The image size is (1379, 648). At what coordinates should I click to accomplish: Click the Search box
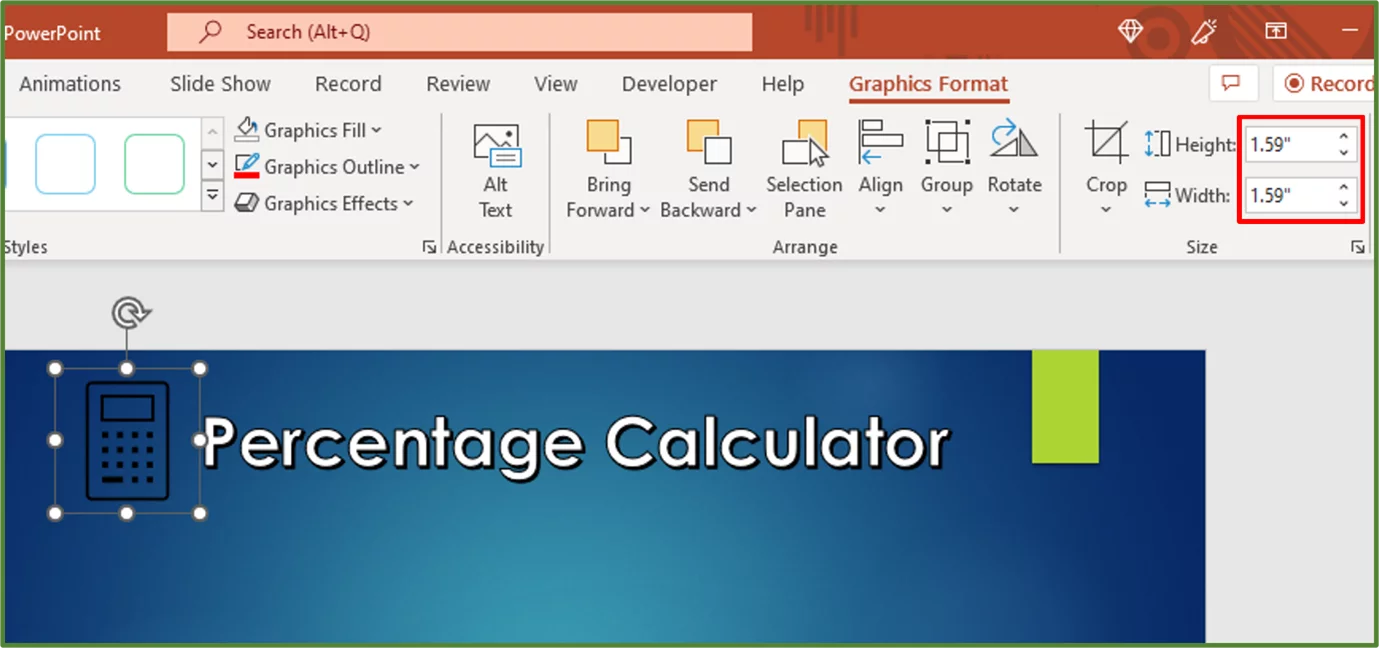click(459, 31)
